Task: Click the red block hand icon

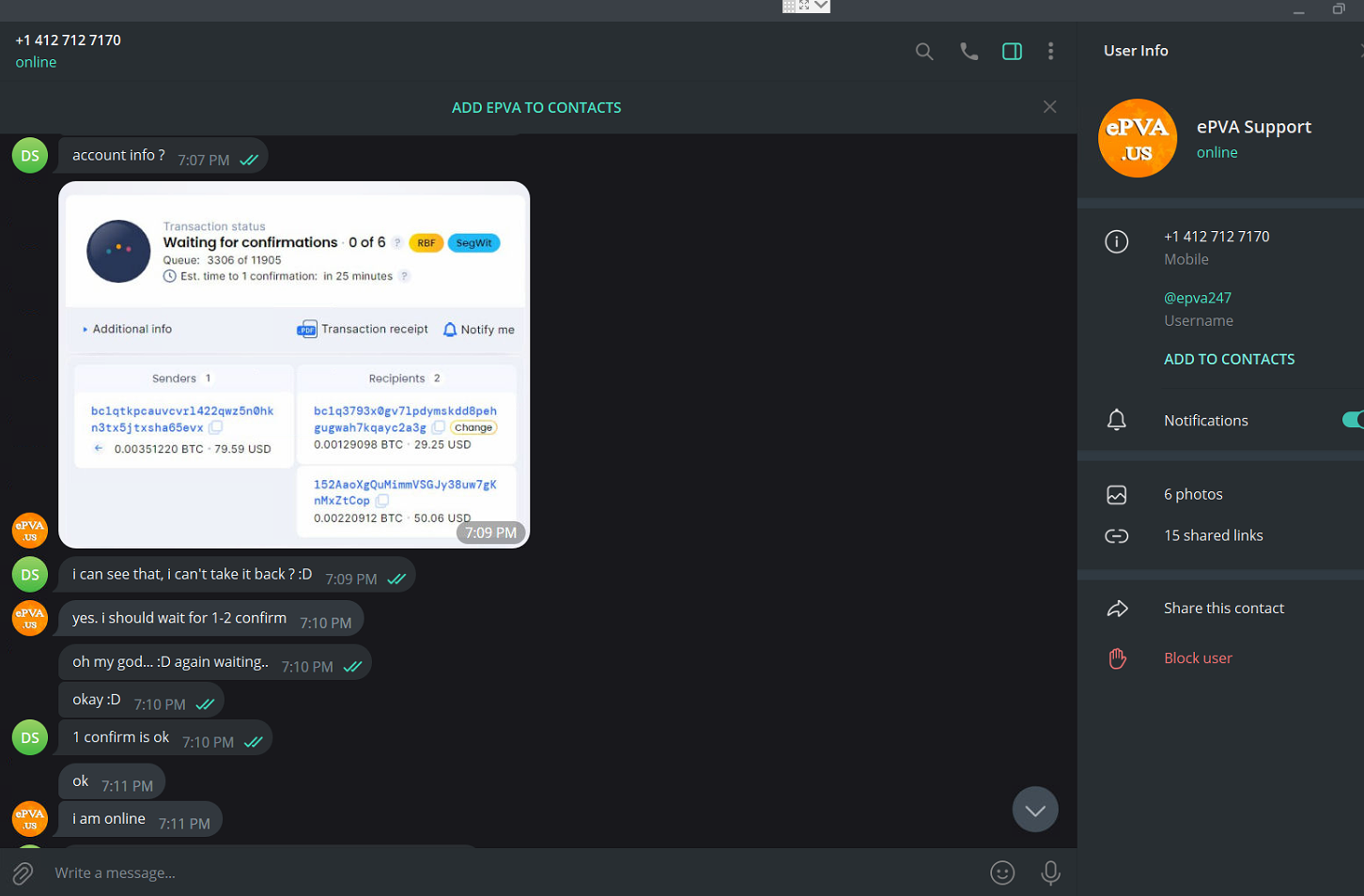Action: tap(1116, 658)
